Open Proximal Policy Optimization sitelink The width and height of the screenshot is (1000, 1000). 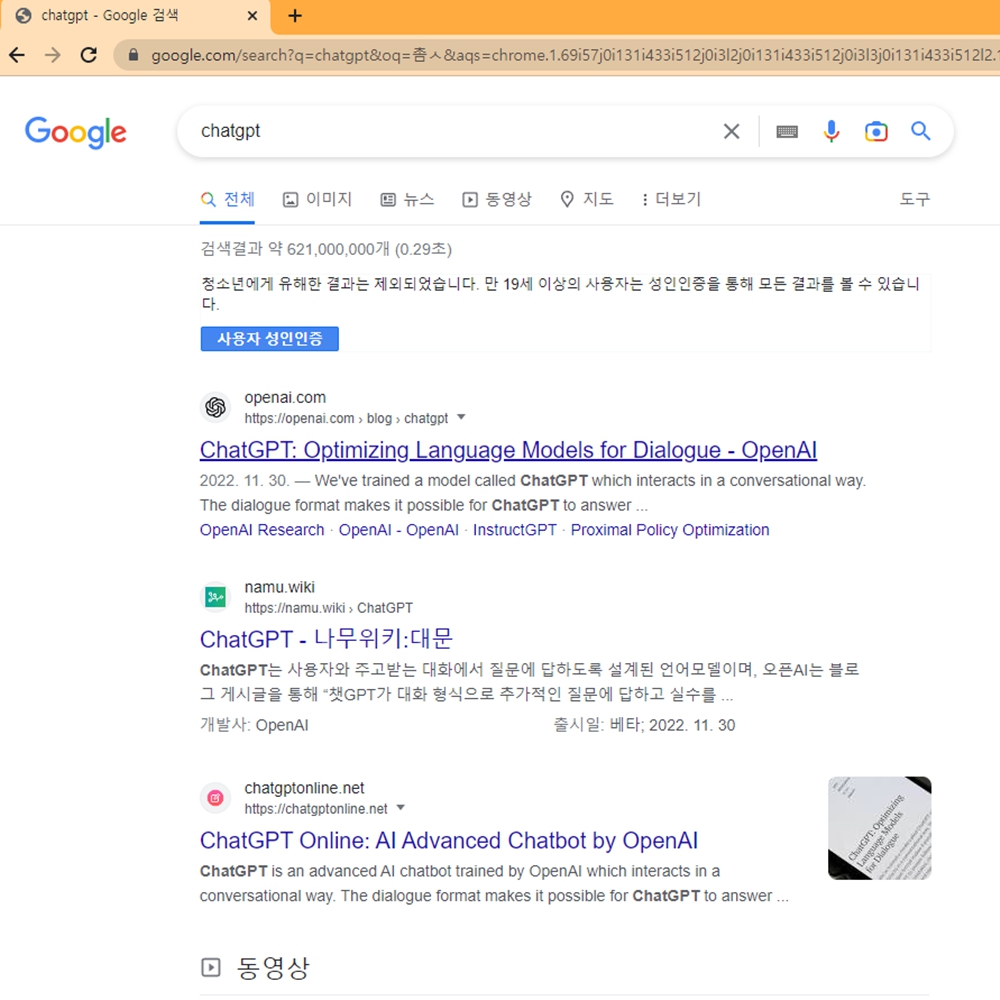670,530
